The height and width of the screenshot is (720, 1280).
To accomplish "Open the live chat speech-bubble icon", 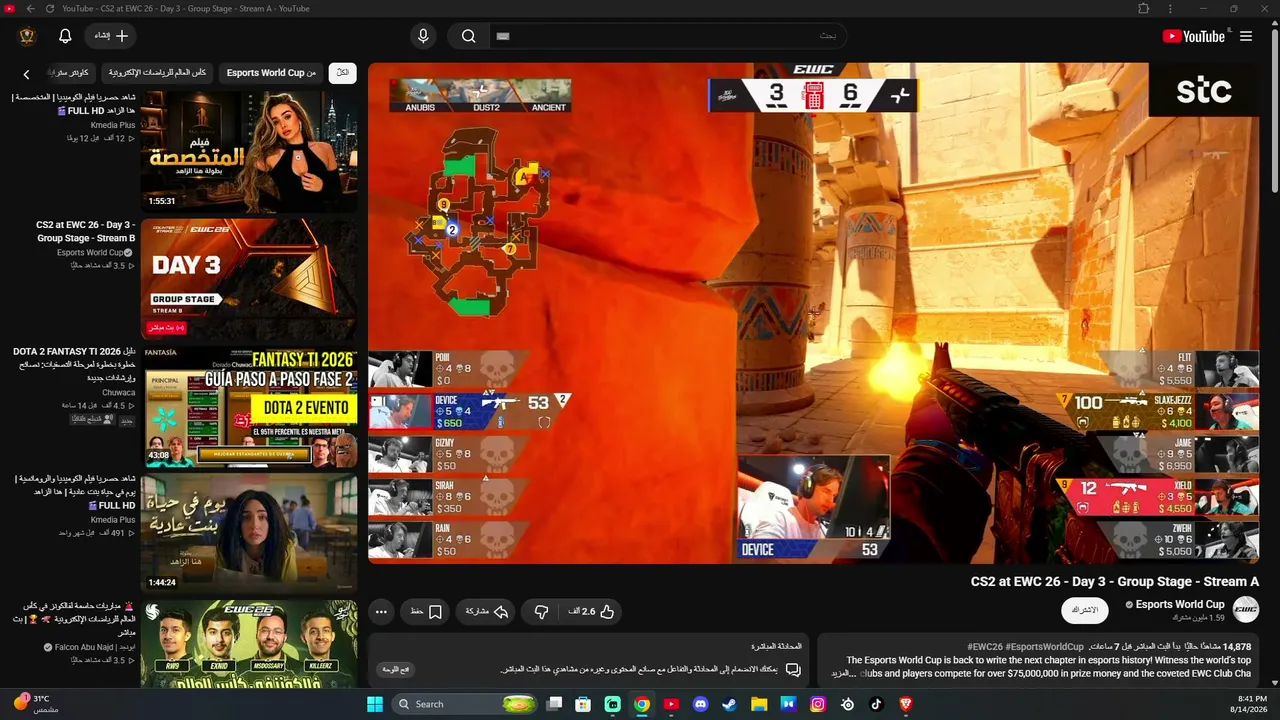I will (793, 669).
